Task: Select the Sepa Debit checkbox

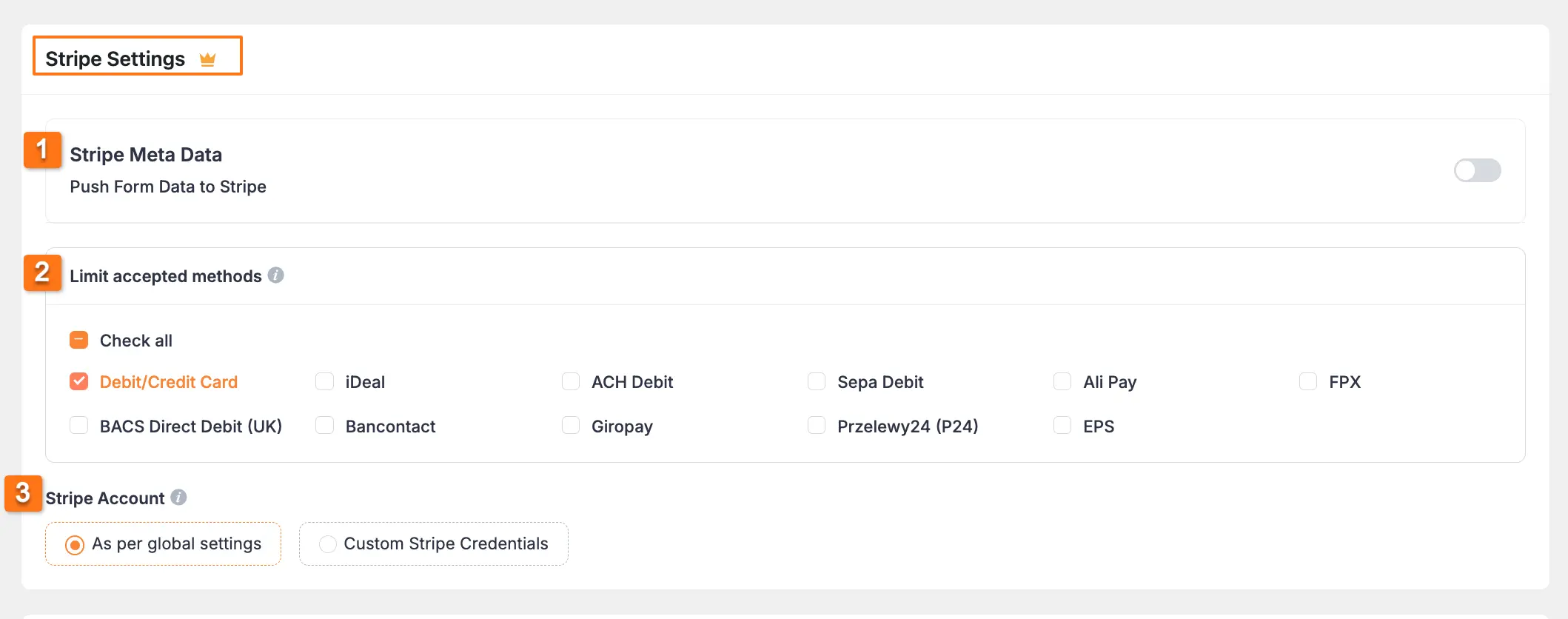Action: pyautogui.click(x=816, y=381)
